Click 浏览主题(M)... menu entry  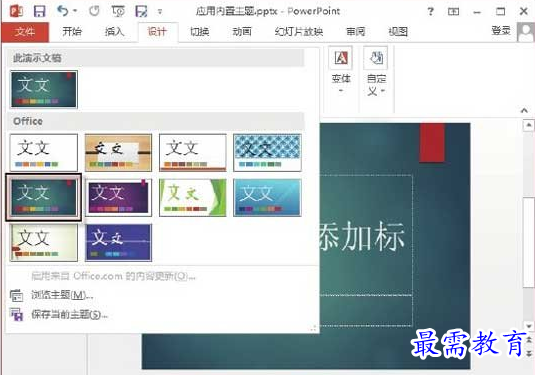pos(62,295)
